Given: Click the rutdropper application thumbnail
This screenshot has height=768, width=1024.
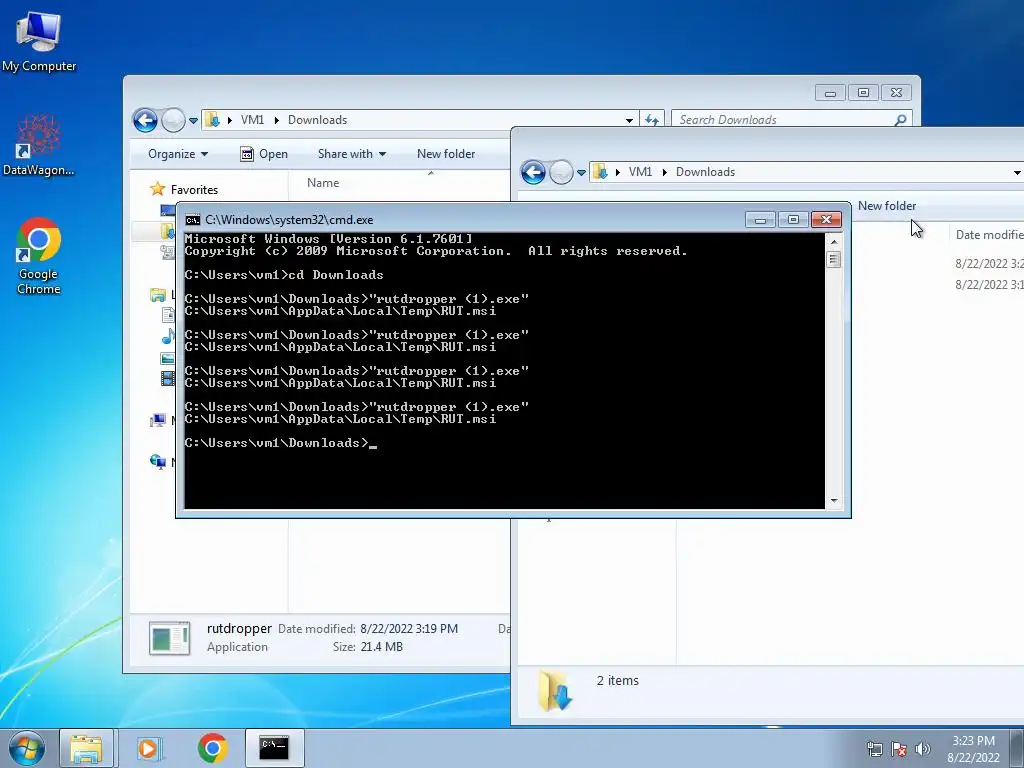Looking at the screenshot, I should point(169,638).
